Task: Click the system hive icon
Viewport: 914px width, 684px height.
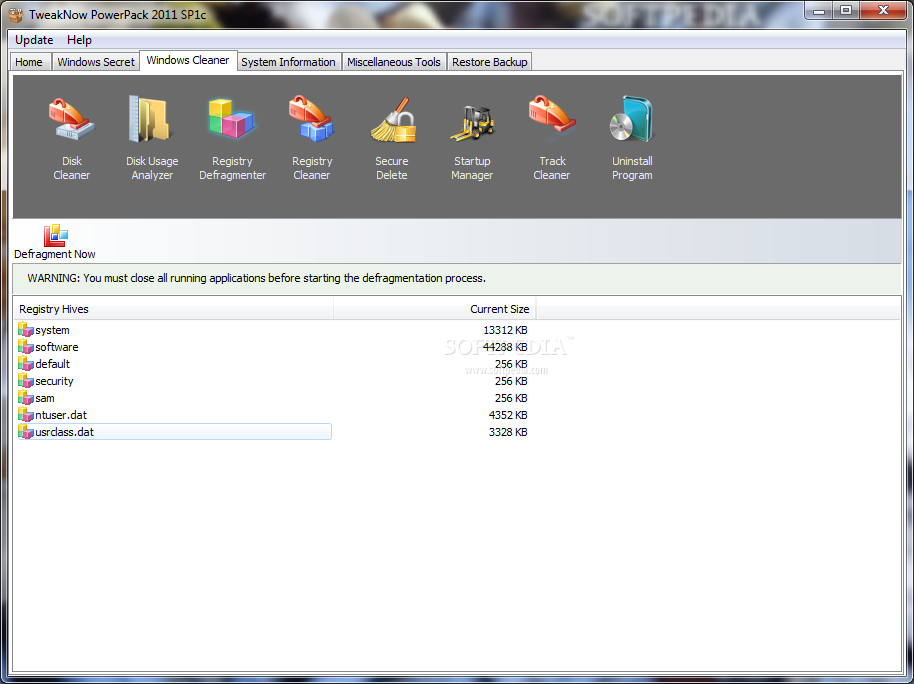Action: [x=26, y=329]
